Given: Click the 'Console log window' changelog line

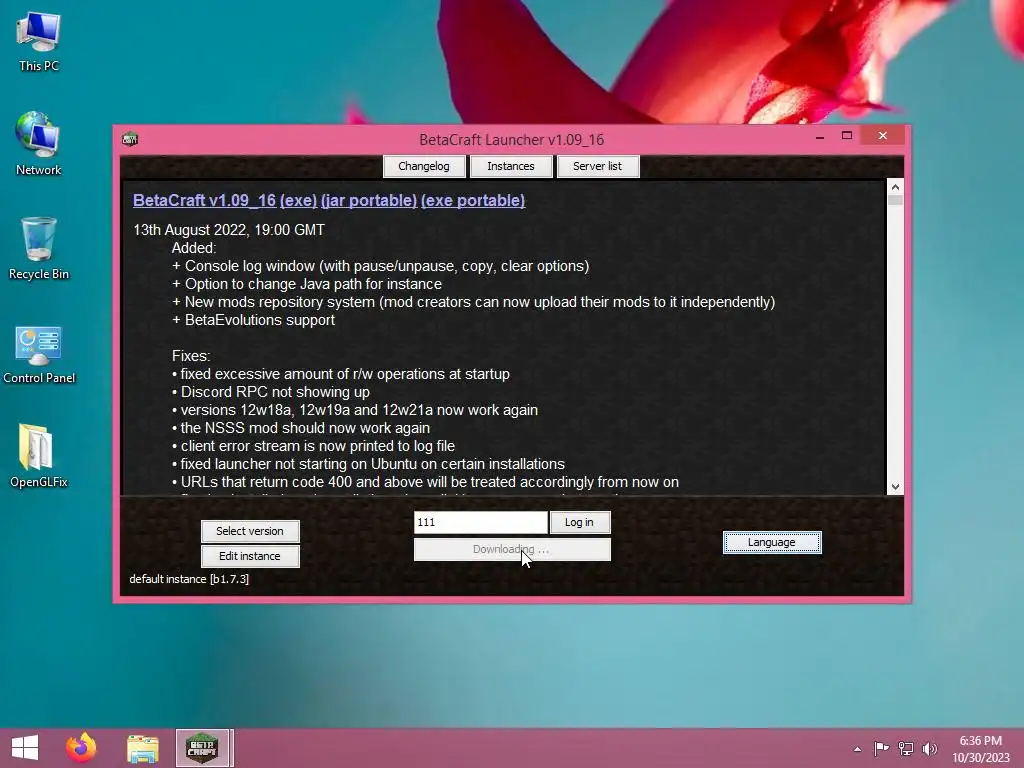Looking at the screenshot, I should coord(380,266).
